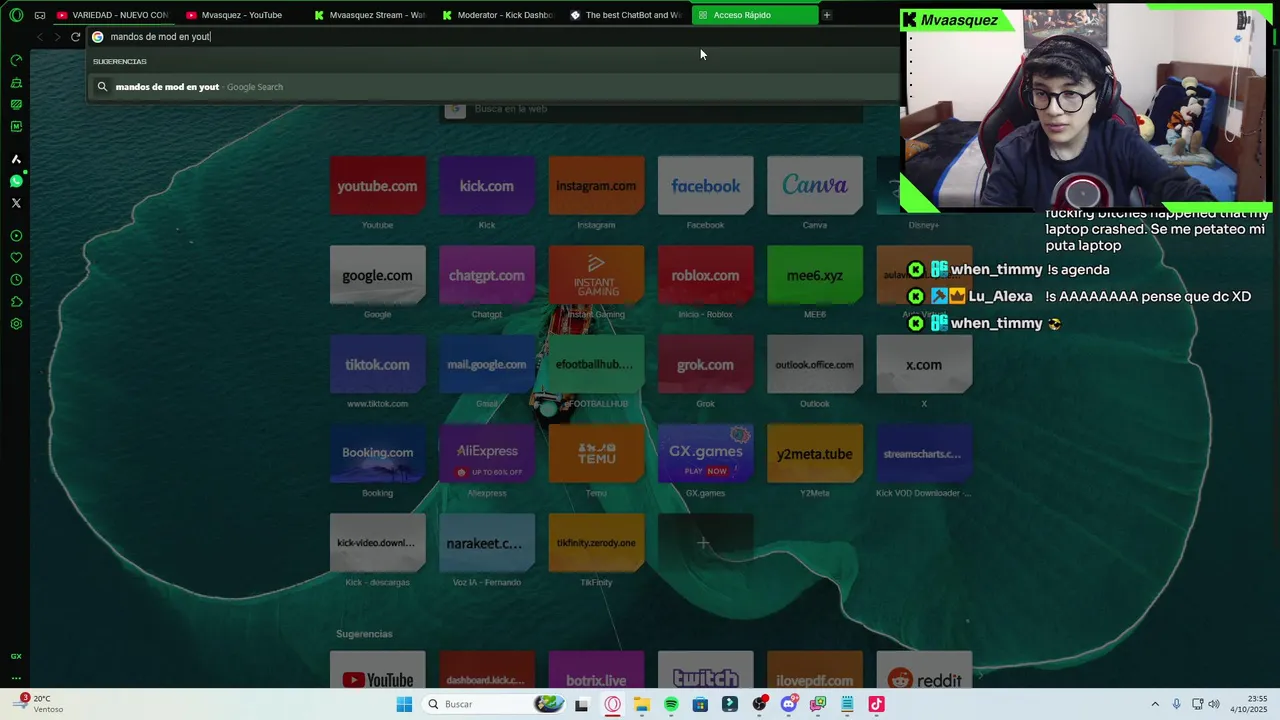The image size is (1280, 720).
Task: Open the roblox.com speed dial tile
Action: pyautogui.click(x=705, y=275)
